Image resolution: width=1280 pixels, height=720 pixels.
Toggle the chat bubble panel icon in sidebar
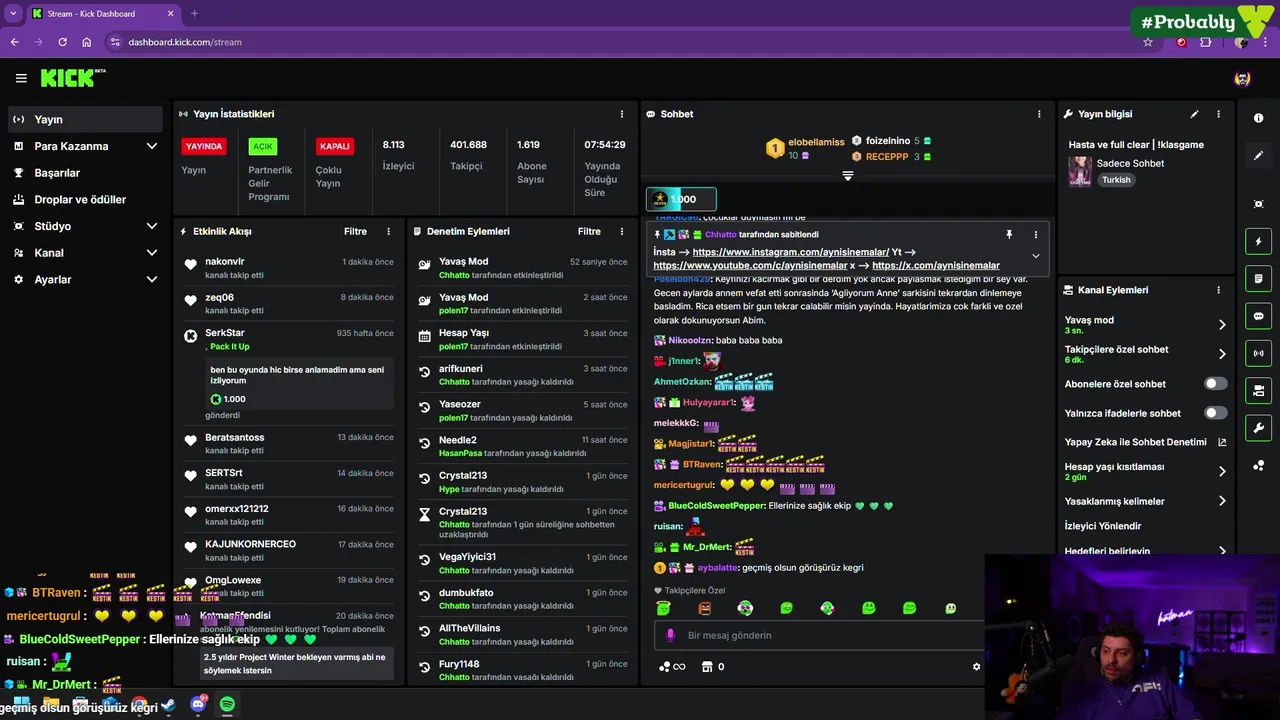coord(1258,316)
